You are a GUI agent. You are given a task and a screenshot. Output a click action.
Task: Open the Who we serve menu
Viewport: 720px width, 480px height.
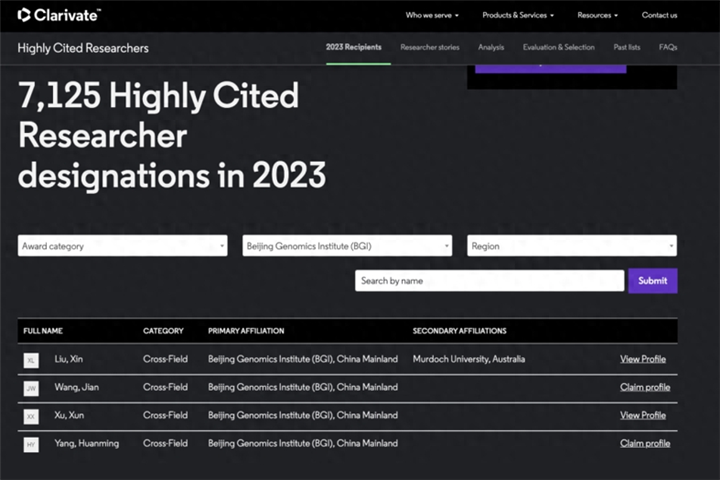tap(433, 15)
